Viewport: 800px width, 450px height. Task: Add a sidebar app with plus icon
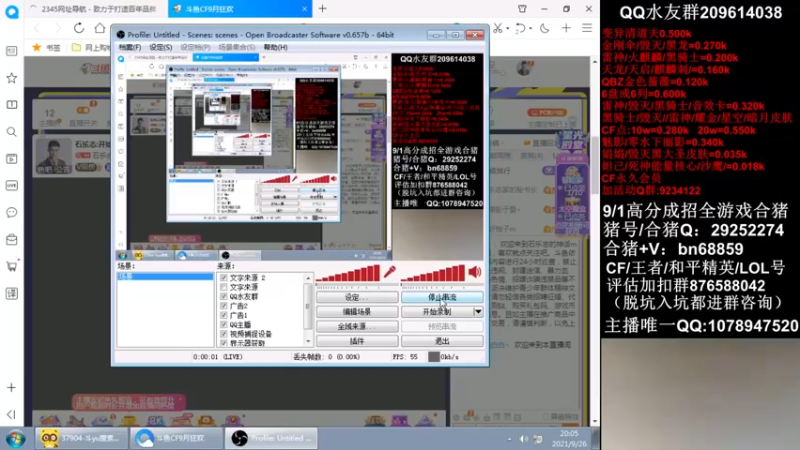pyautogui.click(x=11, y=388)
